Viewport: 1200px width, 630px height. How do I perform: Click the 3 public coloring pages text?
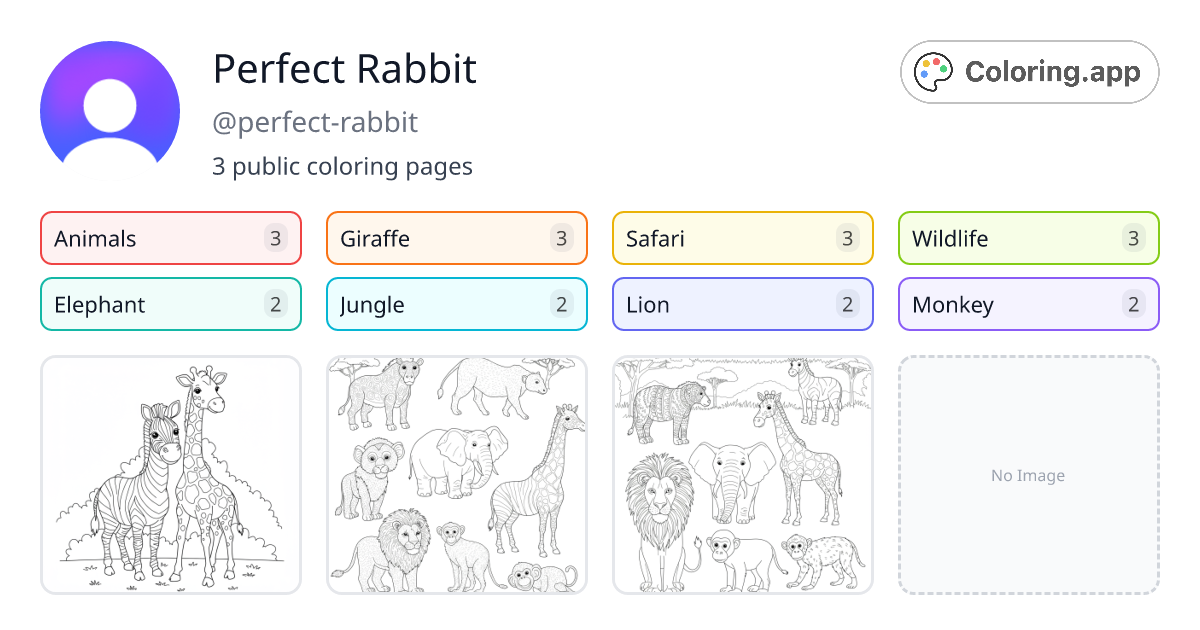[343, 166]
